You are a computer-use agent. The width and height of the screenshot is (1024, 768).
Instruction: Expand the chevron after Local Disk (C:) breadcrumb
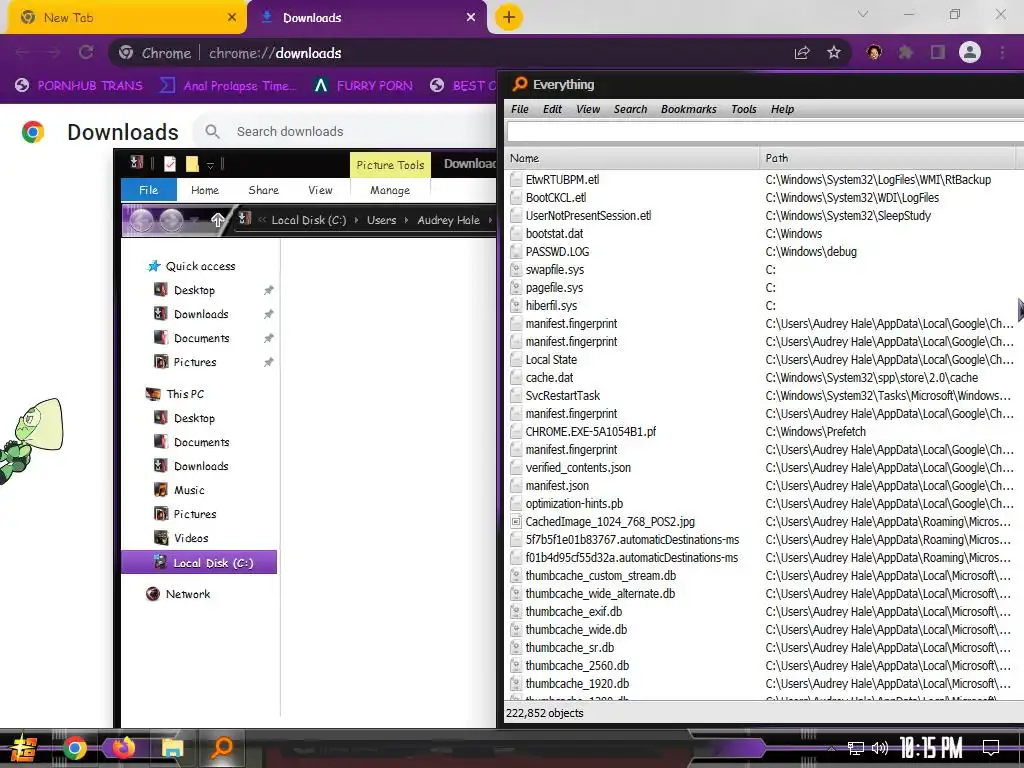[x=356, y=220]
